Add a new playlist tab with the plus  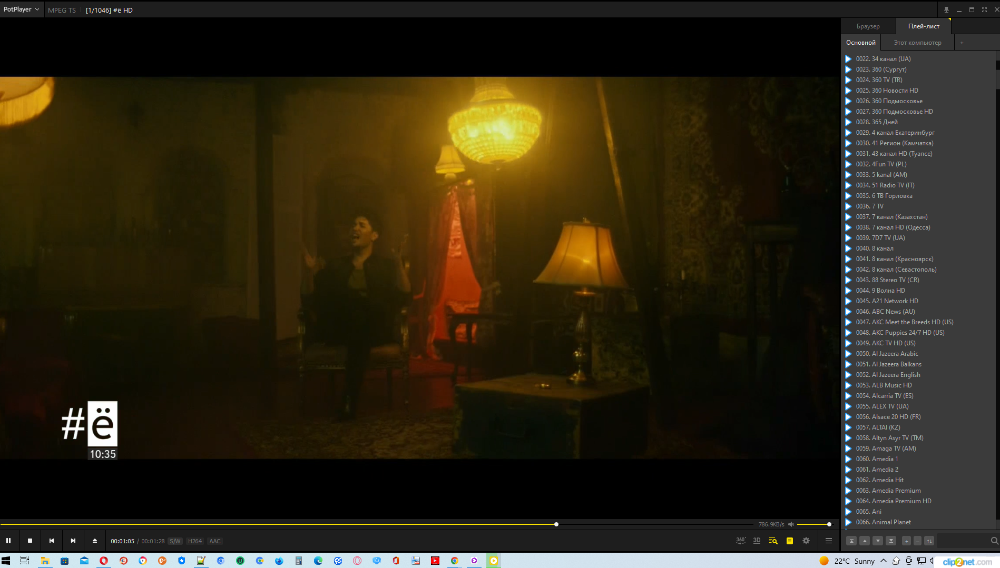point(961,43)
